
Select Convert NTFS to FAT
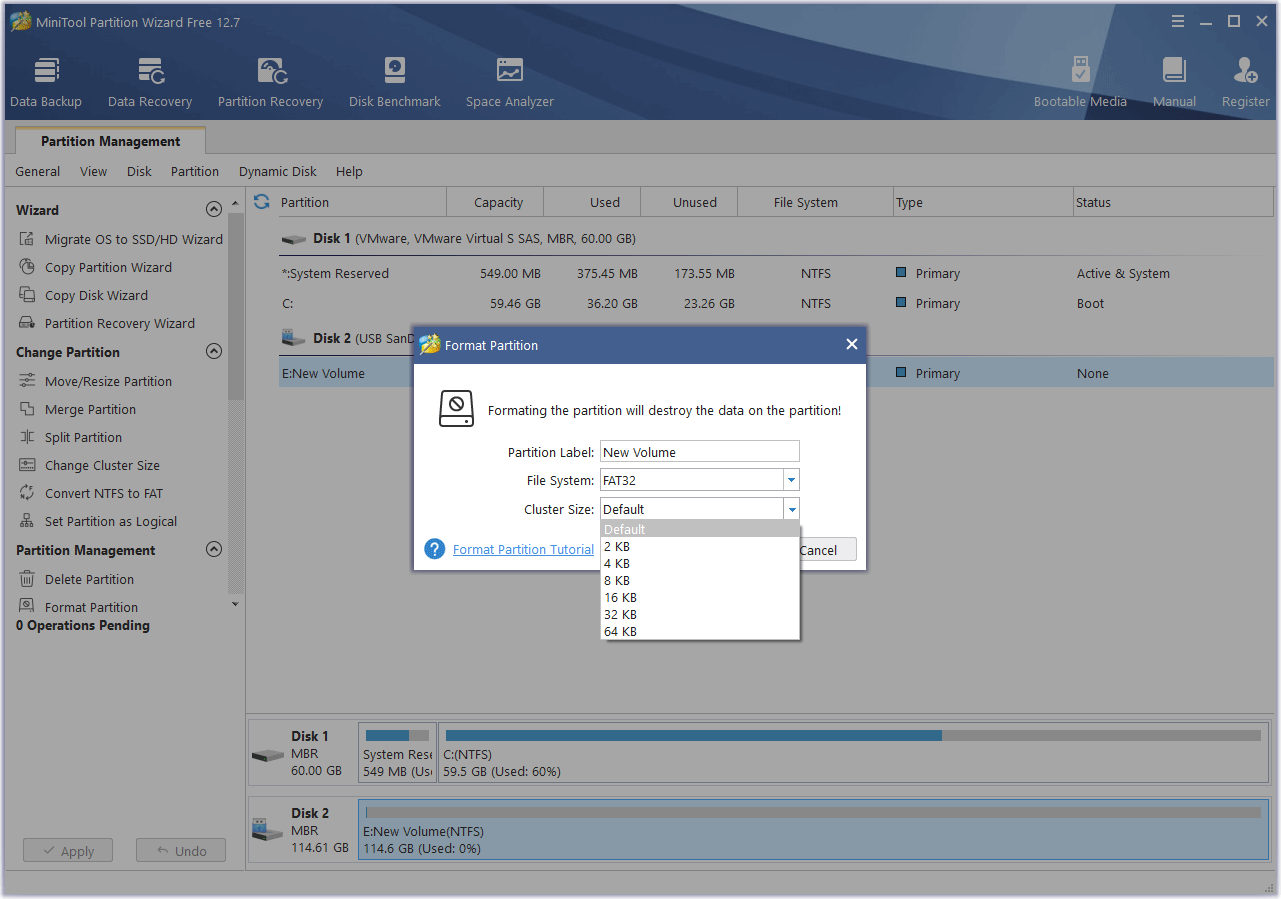point(91,493)
